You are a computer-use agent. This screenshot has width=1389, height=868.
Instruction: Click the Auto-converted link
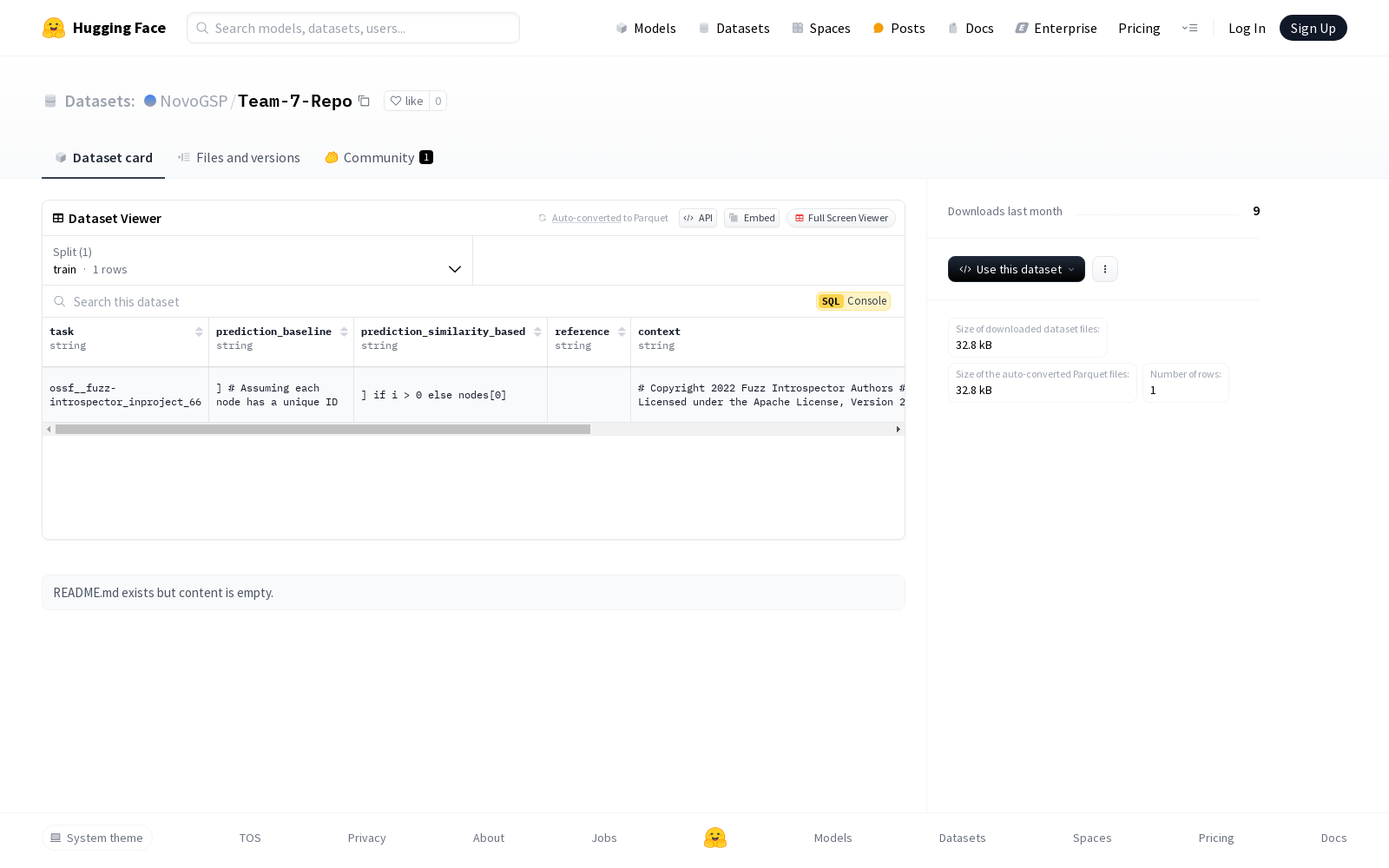point(586,218)
